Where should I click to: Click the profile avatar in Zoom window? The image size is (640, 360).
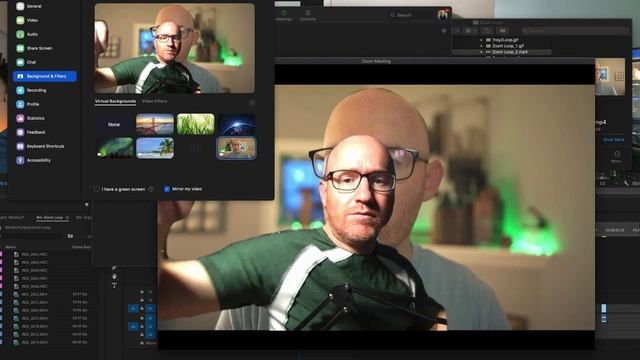point(442,15)
